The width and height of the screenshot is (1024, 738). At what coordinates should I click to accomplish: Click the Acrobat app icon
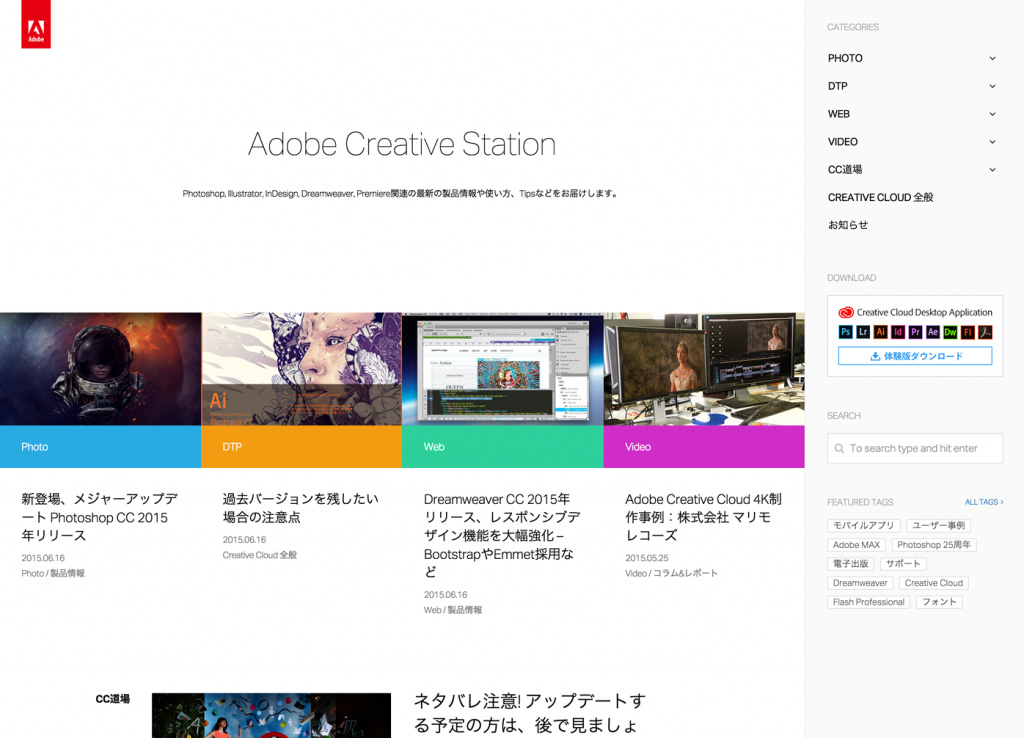pyautogui.click(x=985, y=332)
